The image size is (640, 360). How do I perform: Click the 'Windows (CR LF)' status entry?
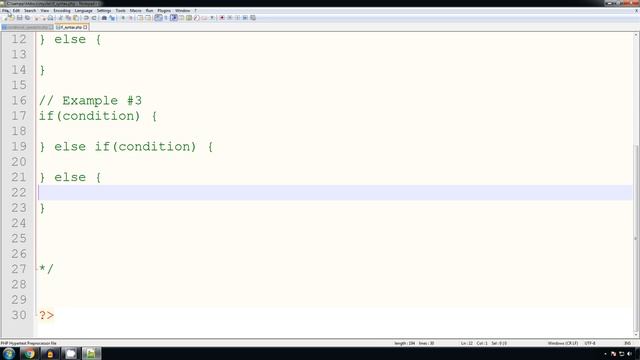point(562,343)
